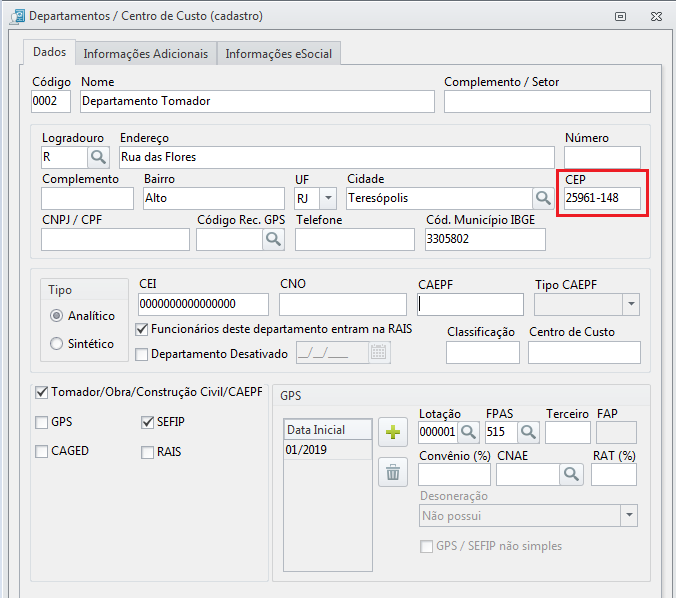This screenshot has height=598, width=676.
Task: Open Desoneração dropdown showing Não possui
Action: pyautogui.click(x=629, y=516)
